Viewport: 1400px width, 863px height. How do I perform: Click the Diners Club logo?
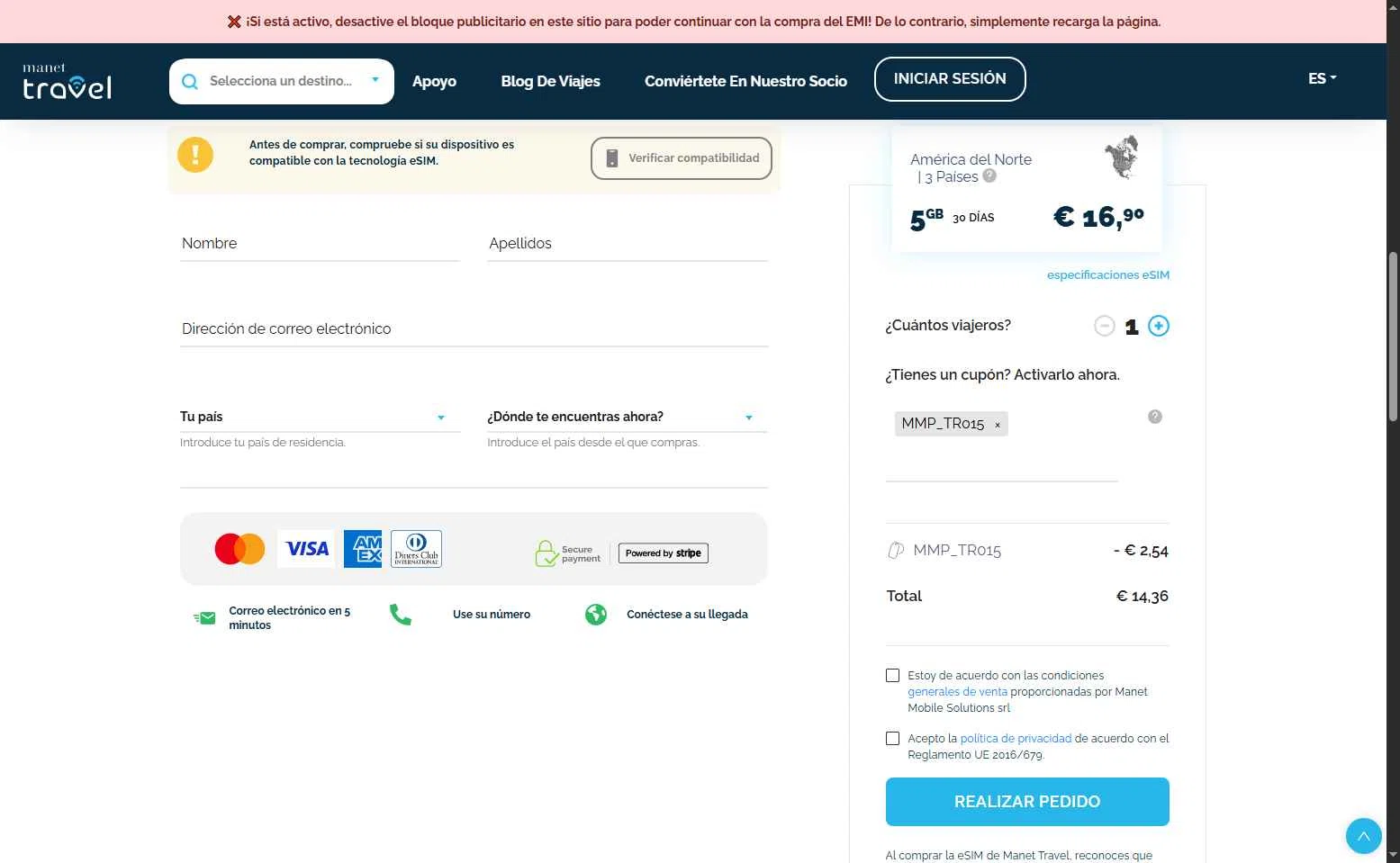coord(416,549)
